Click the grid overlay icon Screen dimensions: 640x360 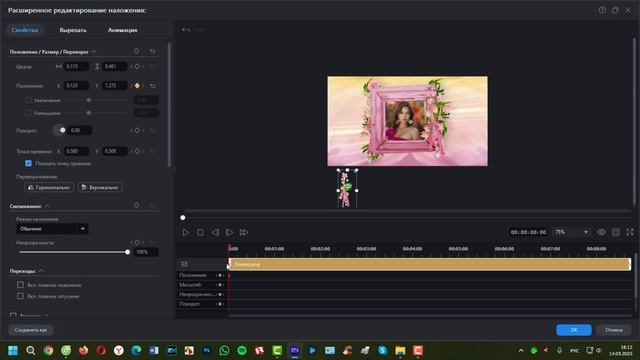[x=616, y=232]
